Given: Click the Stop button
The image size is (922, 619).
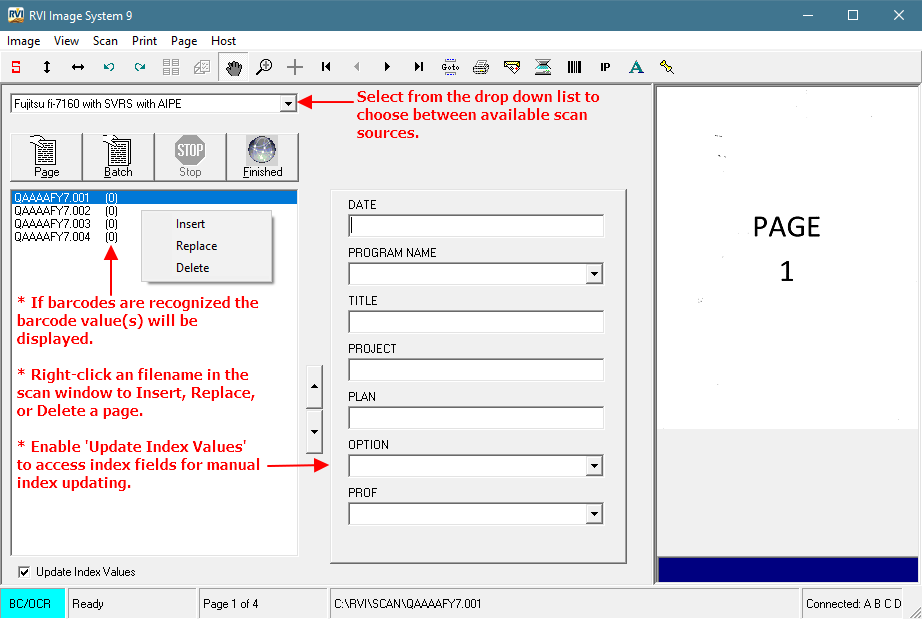Looking at the screenshot, I should click(190, 157).
